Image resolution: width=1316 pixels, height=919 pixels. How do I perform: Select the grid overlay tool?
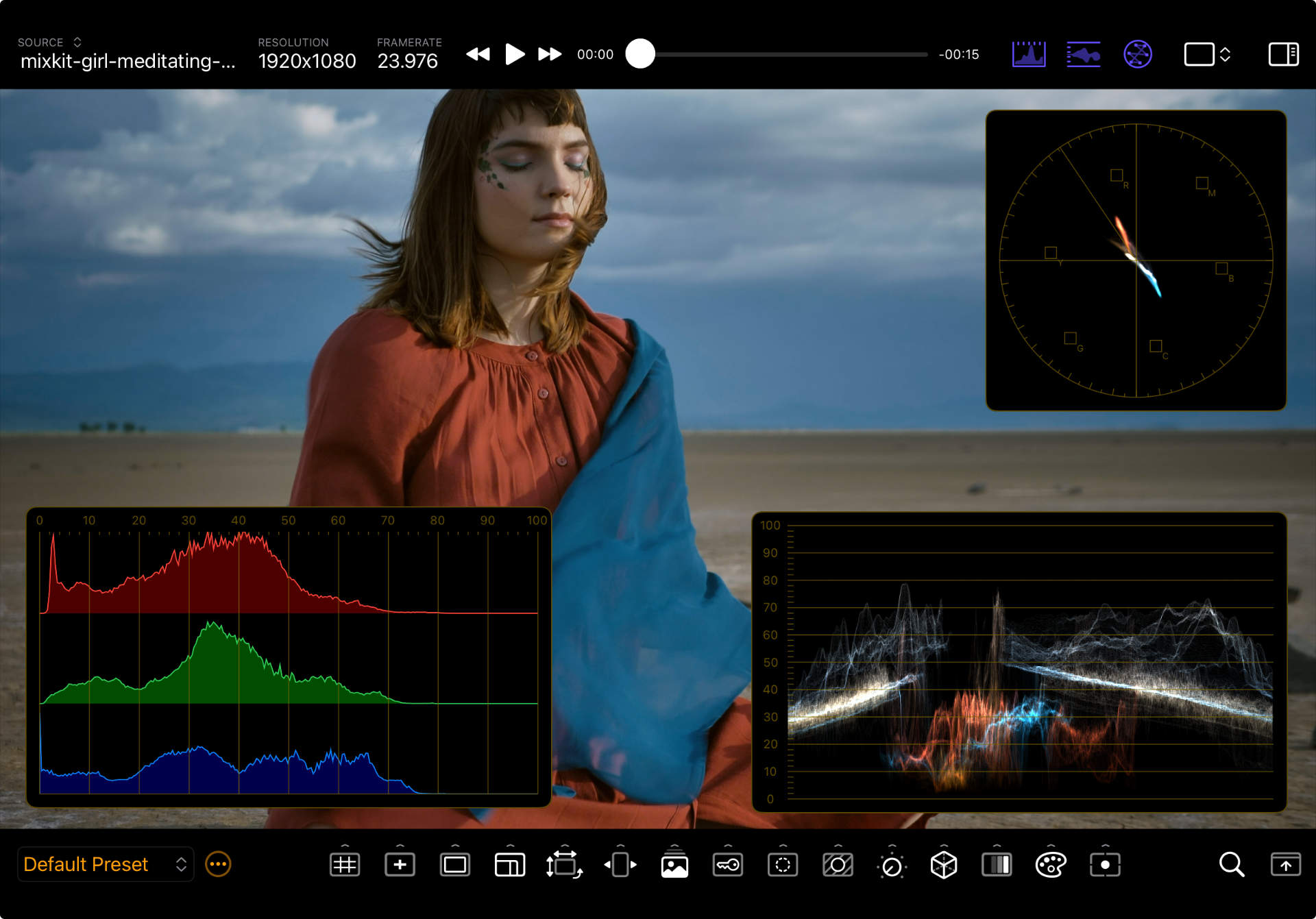tap(345, 865)
